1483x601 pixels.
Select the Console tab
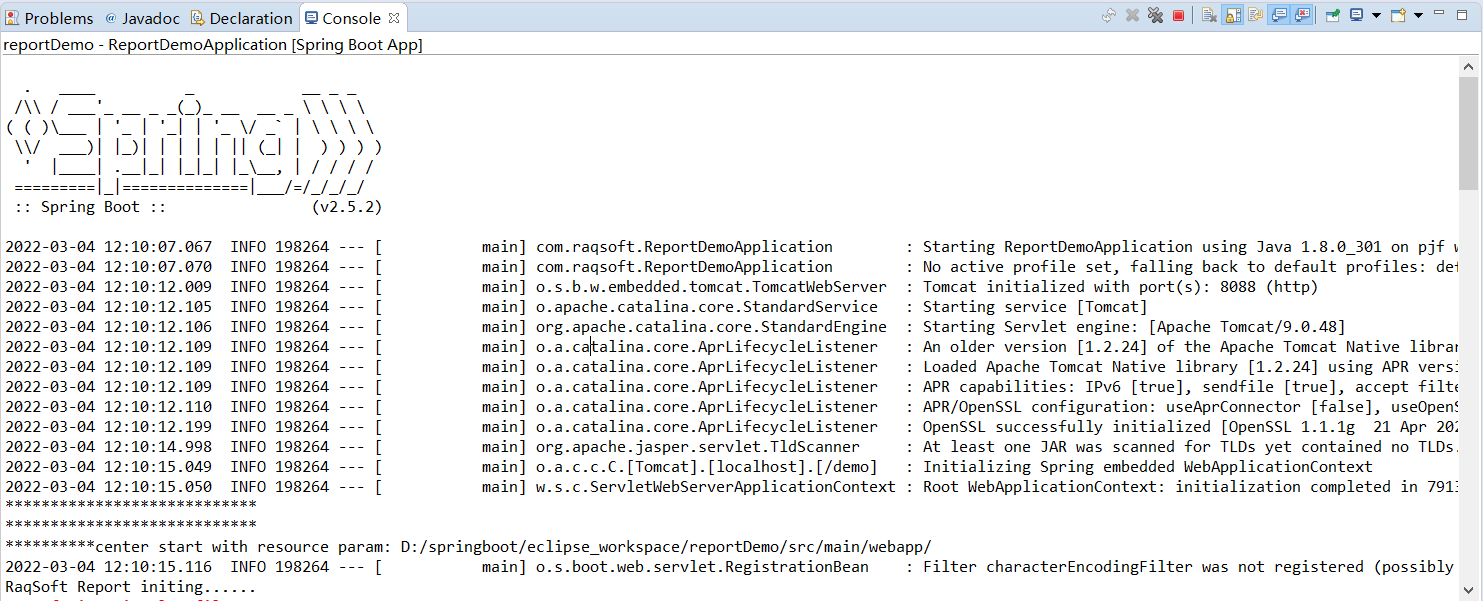point(351,18)
